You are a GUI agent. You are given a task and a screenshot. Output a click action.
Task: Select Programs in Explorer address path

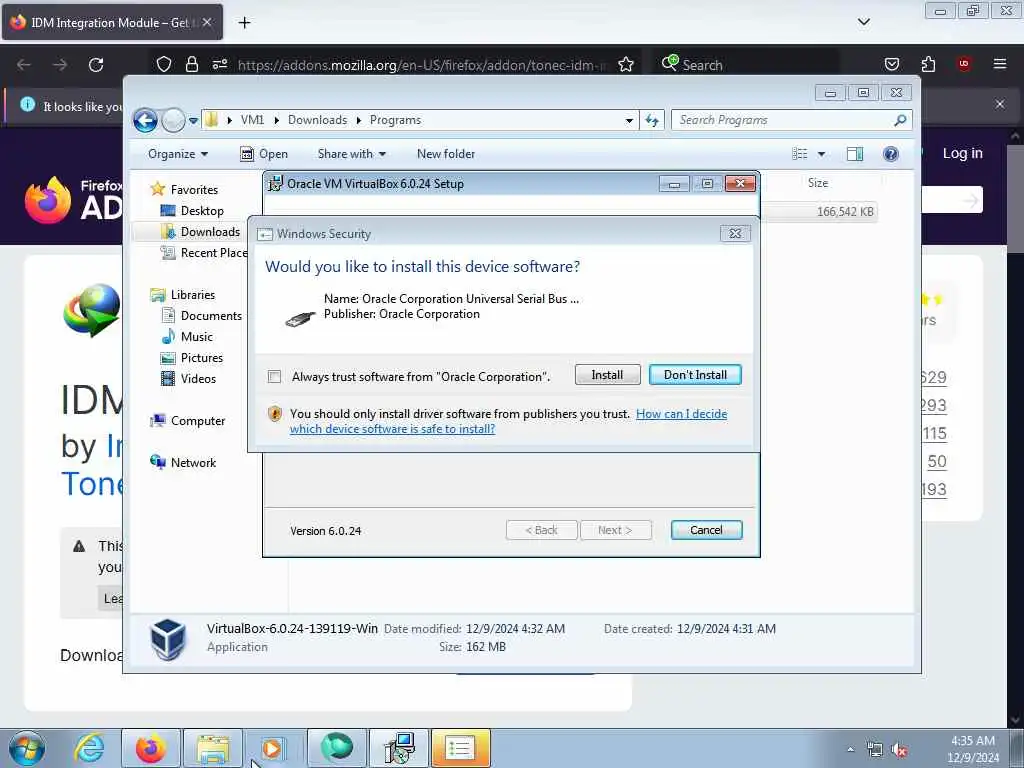click(395, 120)
